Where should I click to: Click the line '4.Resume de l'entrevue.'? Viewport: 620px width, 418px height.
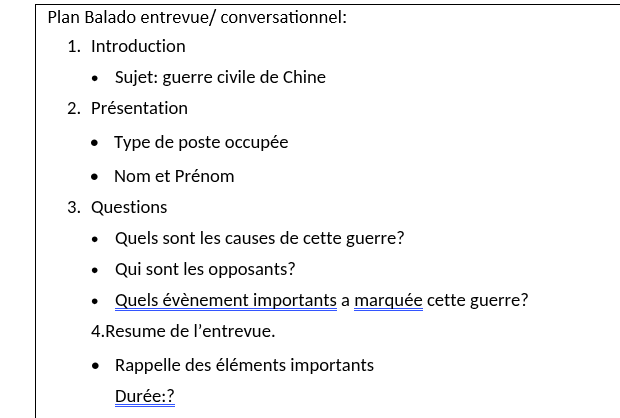pos(183,331)
